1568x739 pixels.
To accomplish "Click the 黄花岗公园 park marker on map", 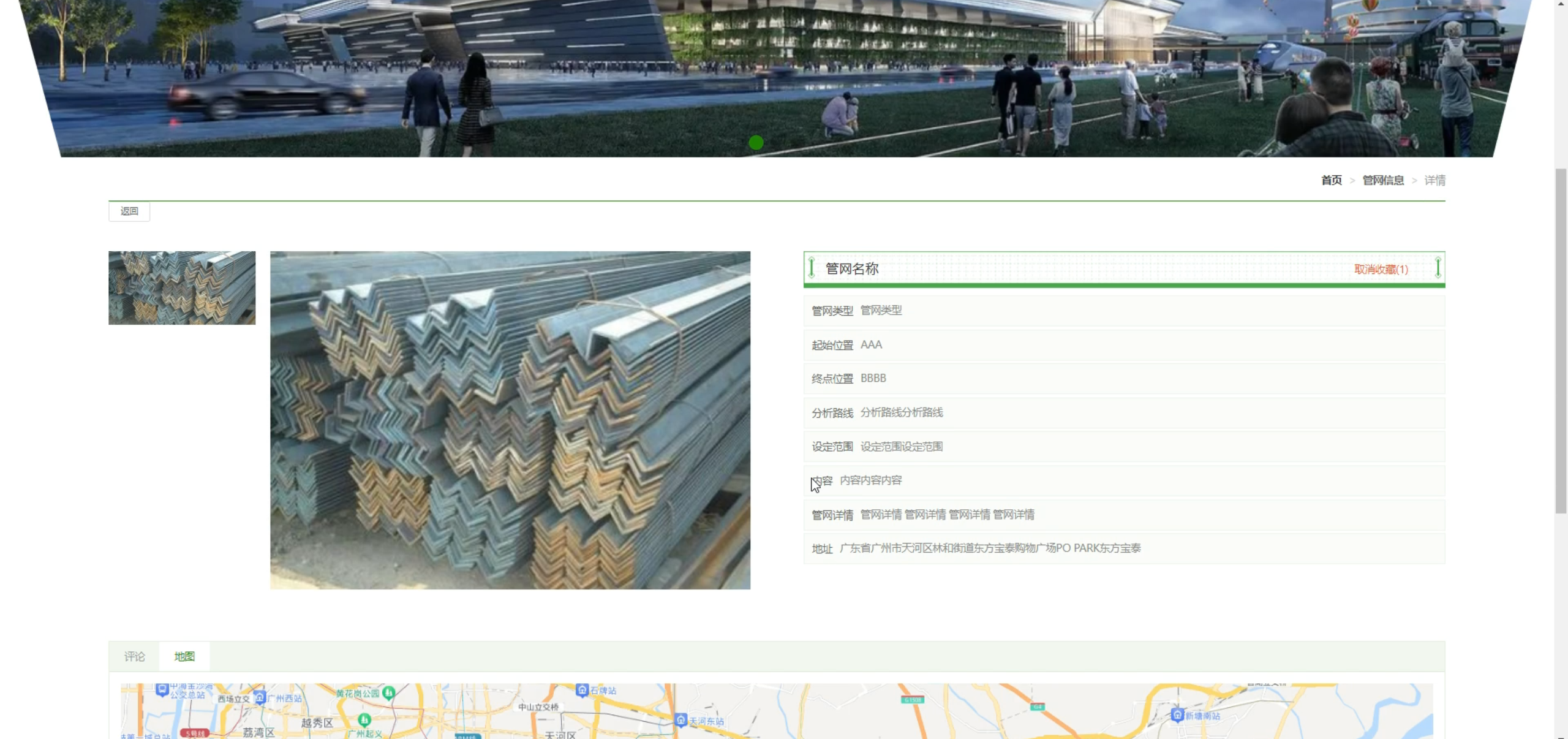I will coord(388,693).
